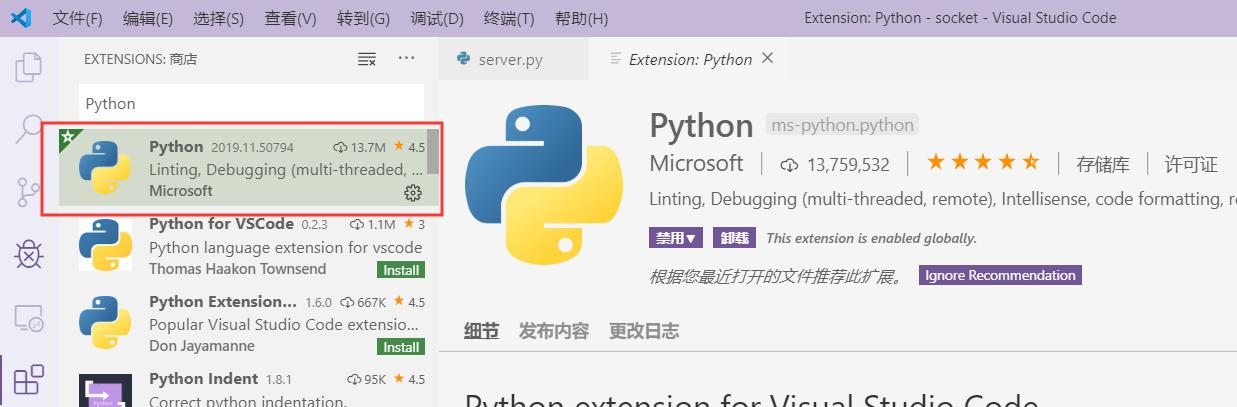Open the 发布内容 contributions tab

click(x=554, y=331)
